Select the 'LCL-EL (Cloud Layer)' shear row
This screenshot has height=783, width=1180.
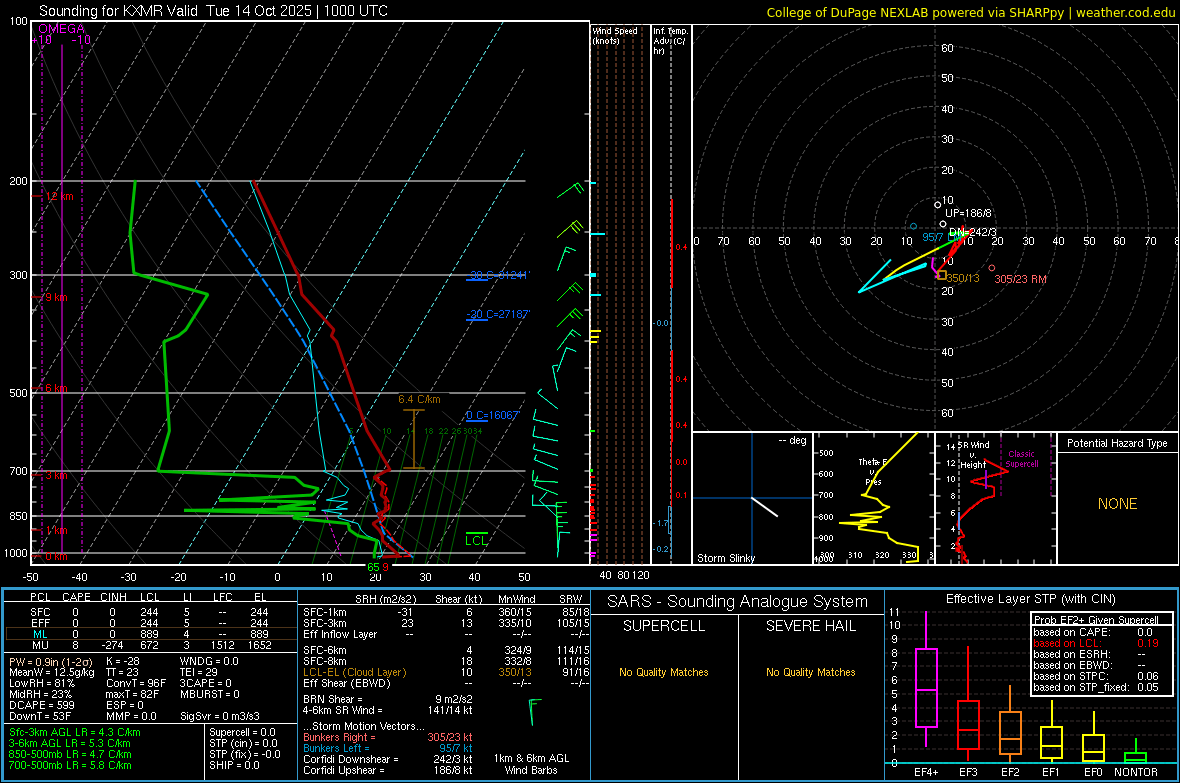446,672
